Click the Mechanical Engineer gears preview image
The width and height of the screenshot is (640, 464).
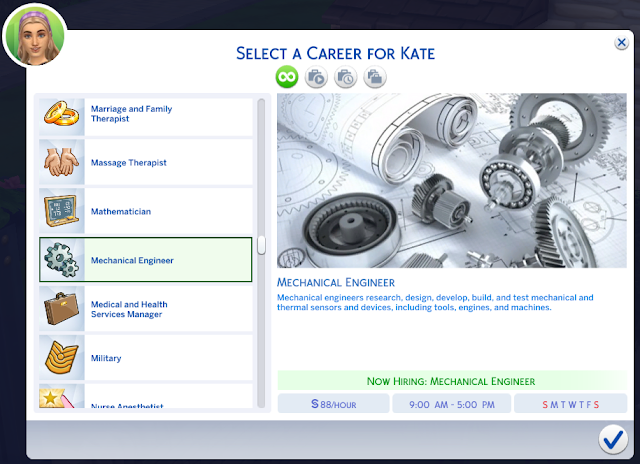[x=452, y=180]
